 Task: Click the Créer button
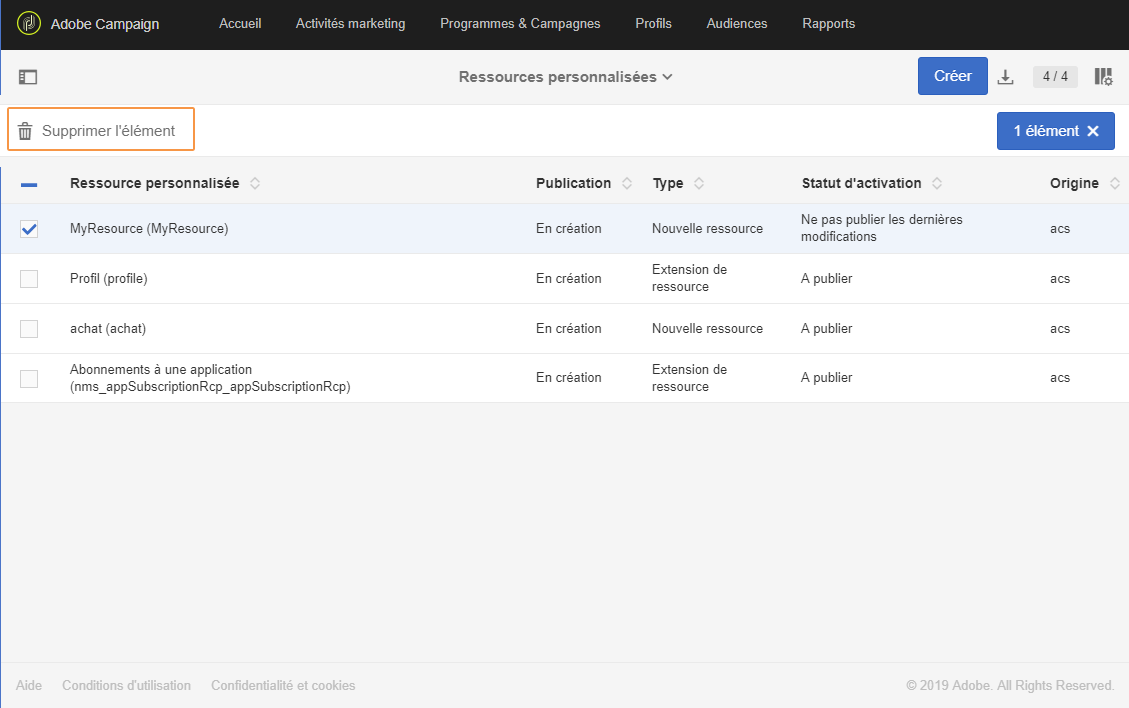pyautogui.click(x=952, y=76)
